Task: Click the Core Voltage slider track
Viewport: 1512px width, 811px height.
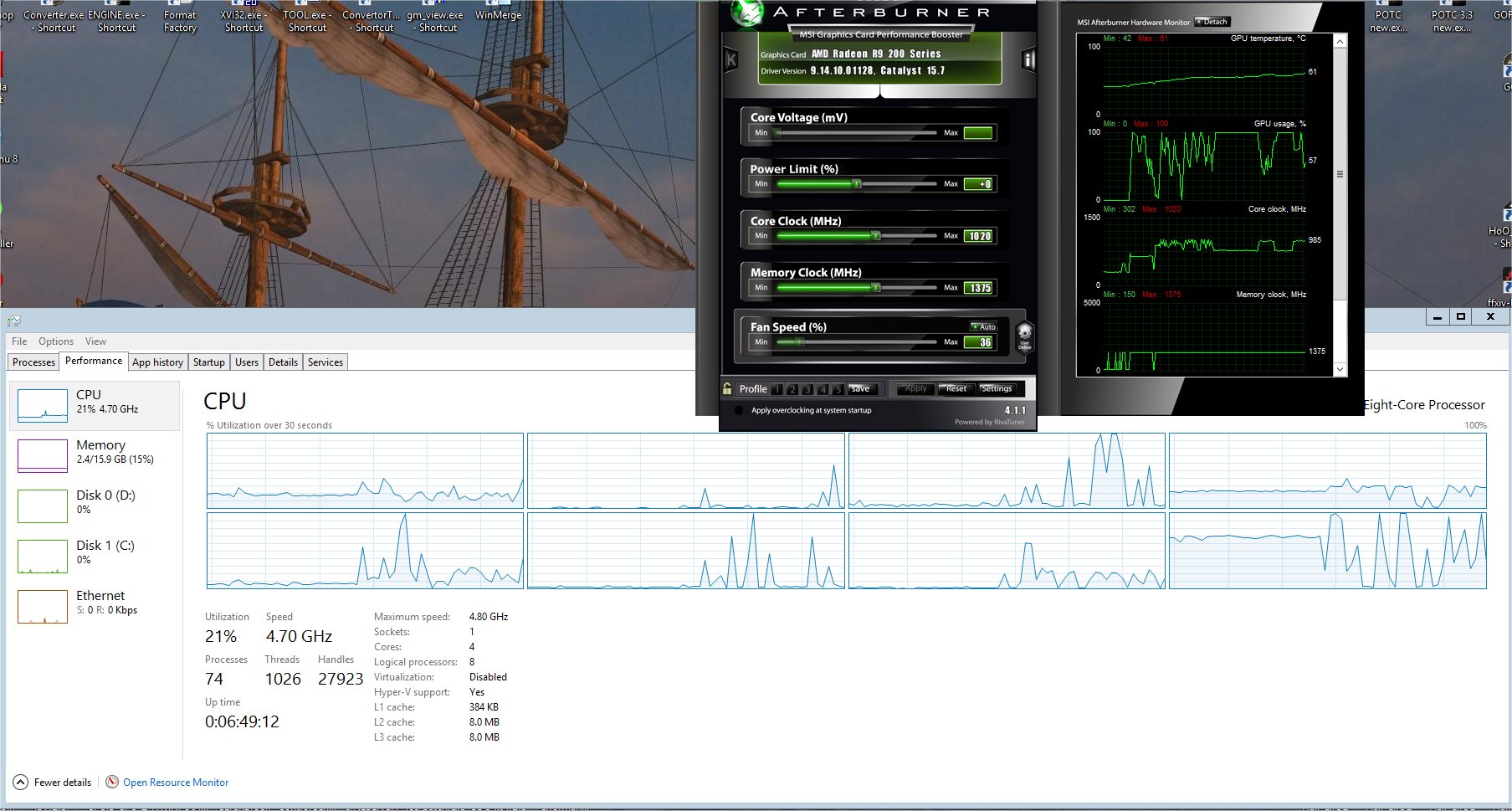Action: coord(856,132)
